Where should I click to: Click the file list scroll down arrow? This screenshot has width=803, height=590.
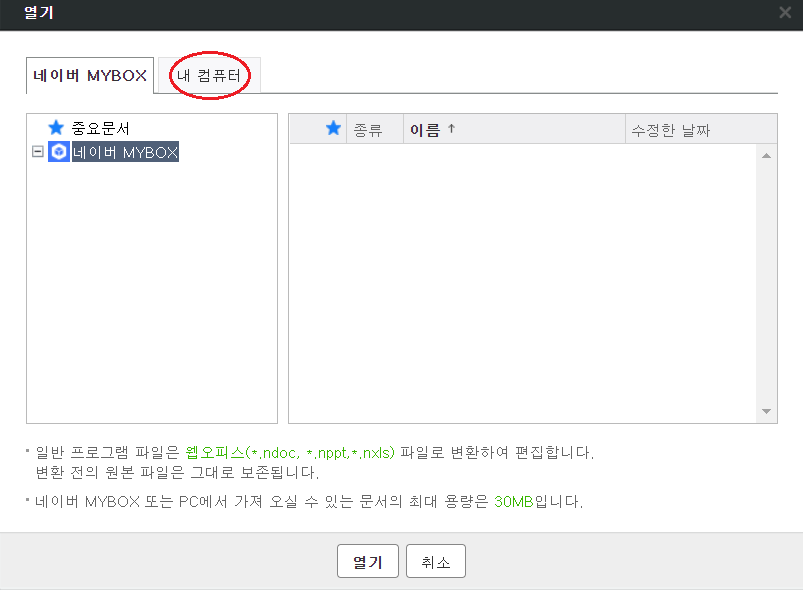point(767,411)
